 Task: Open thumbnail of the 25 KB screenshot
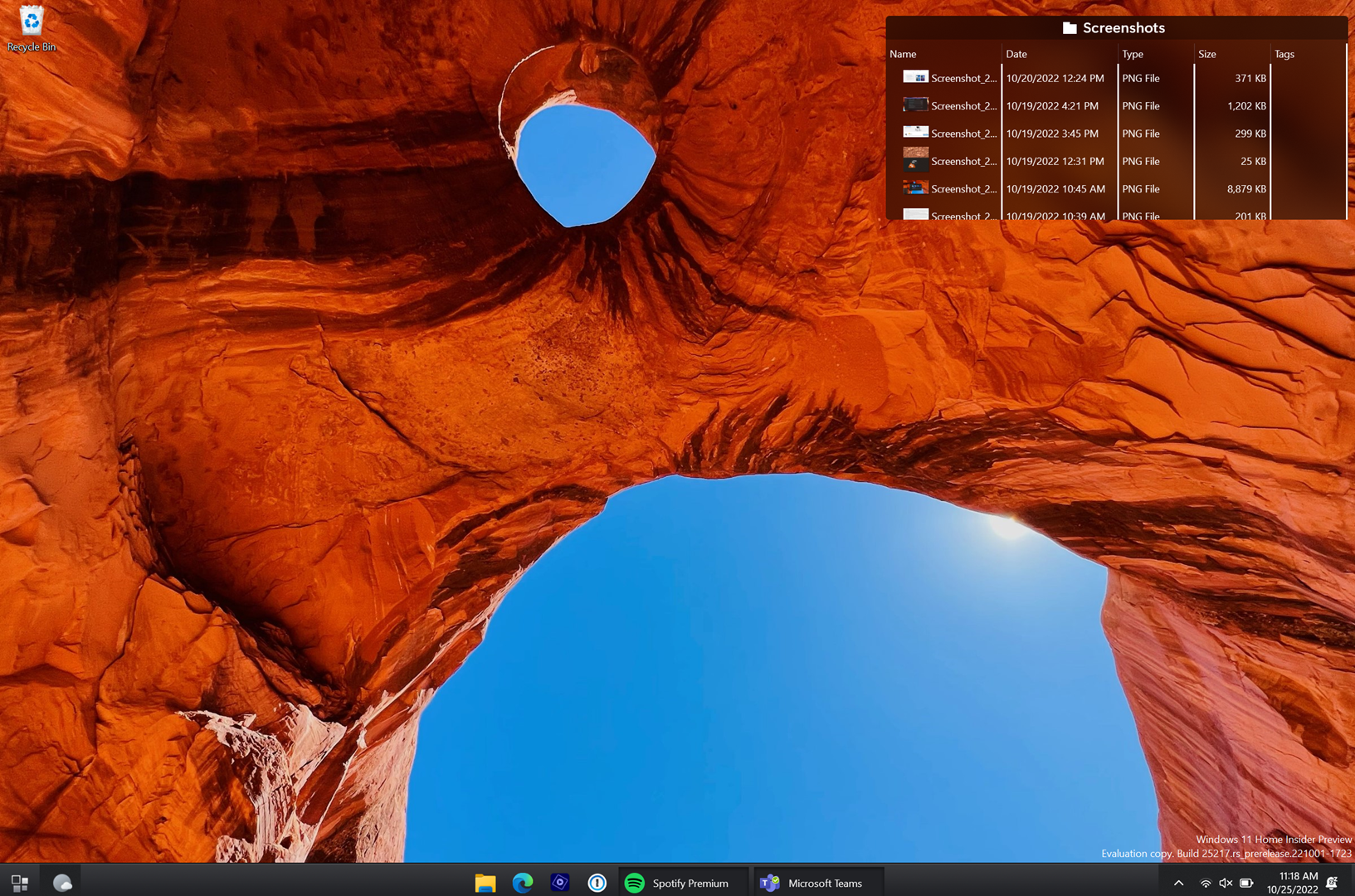click(915, 160)
